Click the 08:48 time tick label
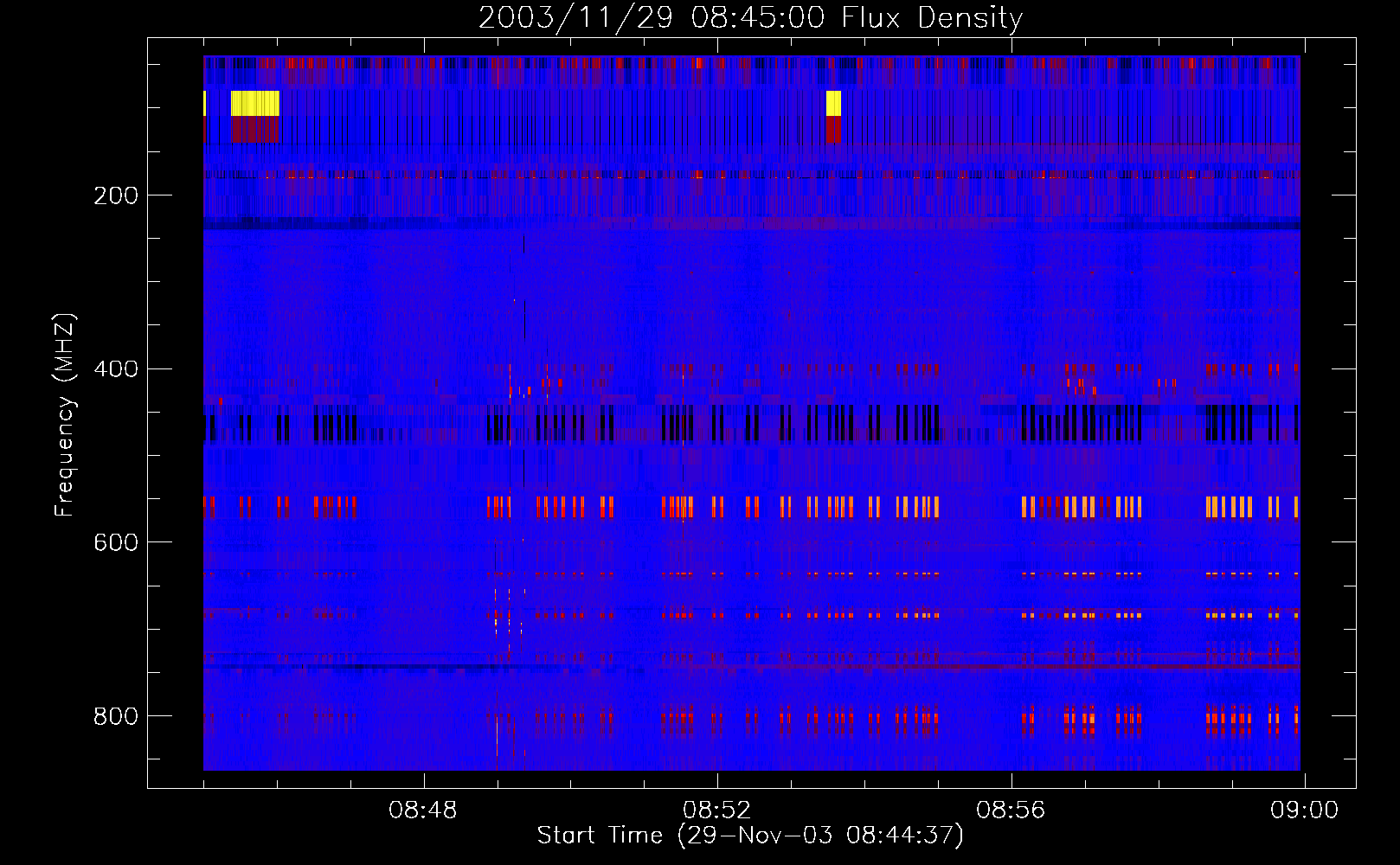This screenshot has height=865, width=1400. tap(423, 811)
